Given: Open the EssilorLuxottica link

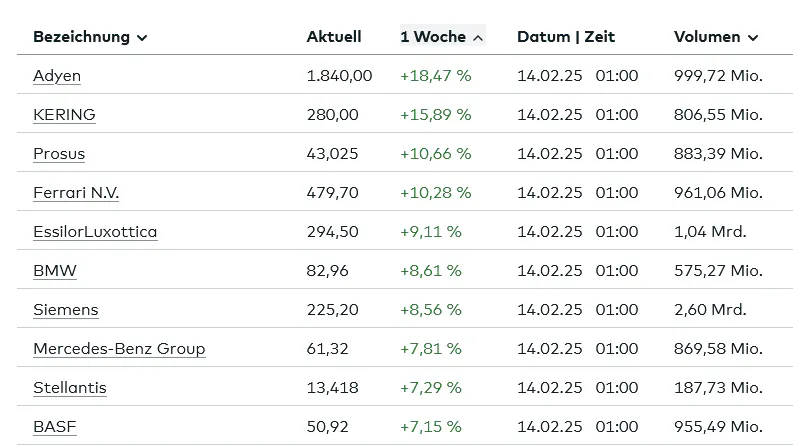Looking at the screenshot, I should point(95,232).
